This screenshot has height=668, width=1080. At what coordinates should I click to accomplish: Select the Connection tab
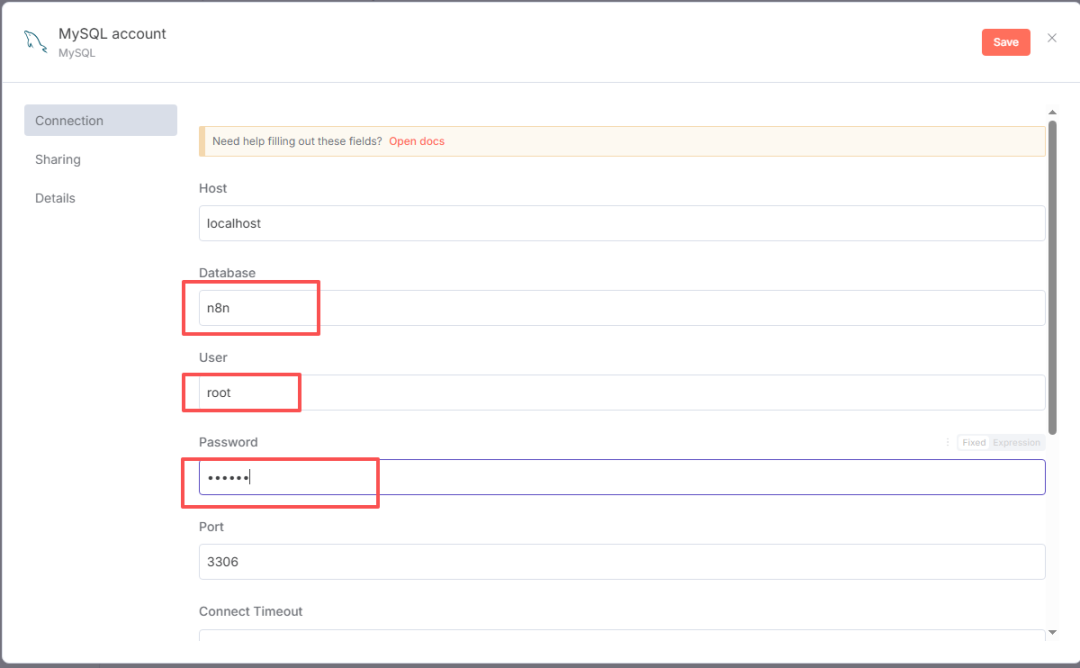coord(101,121)
